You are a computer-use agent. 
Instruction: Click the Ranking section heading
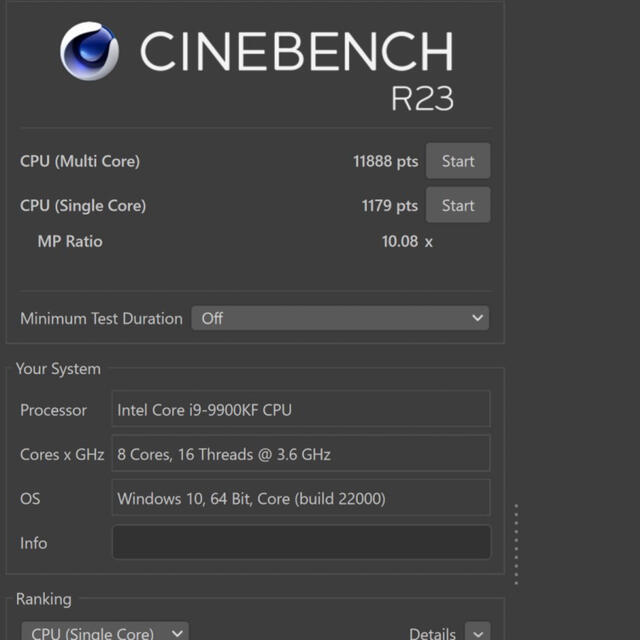[x=44, y=599]
